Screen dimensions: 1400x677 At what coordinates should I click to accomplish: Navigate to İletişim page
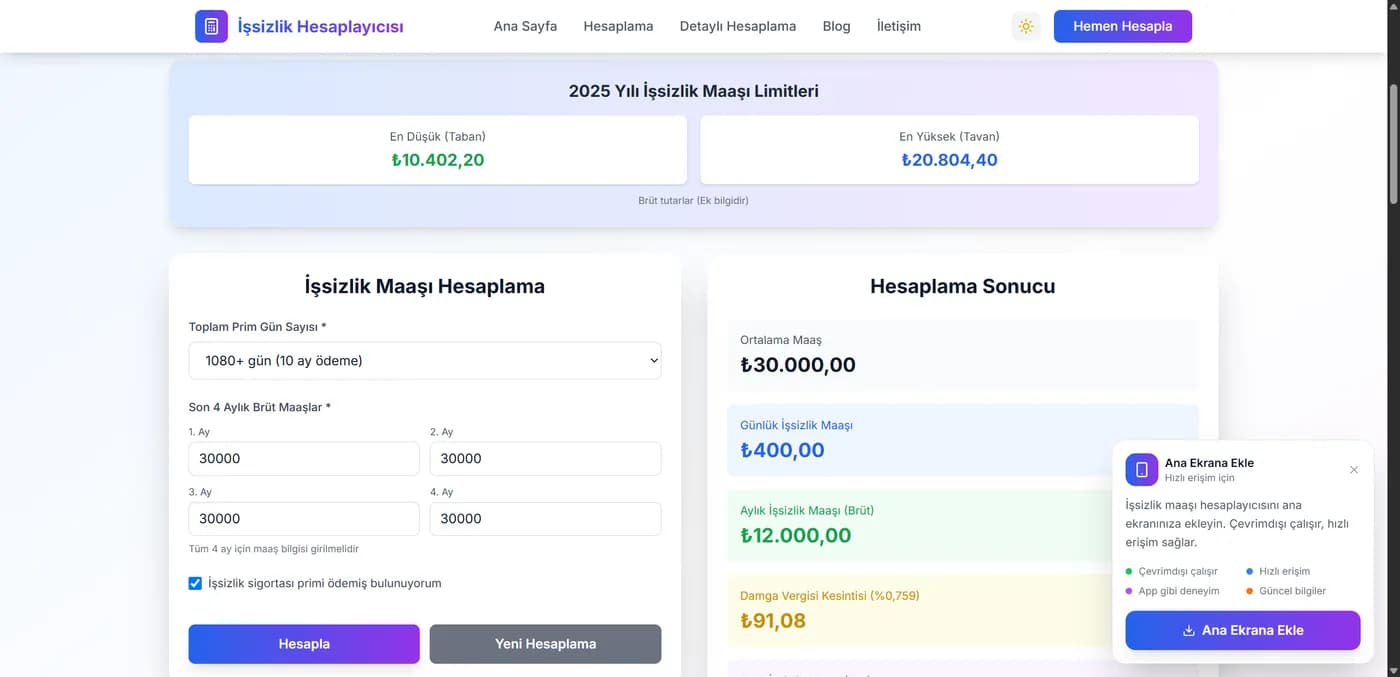[899, 26]
